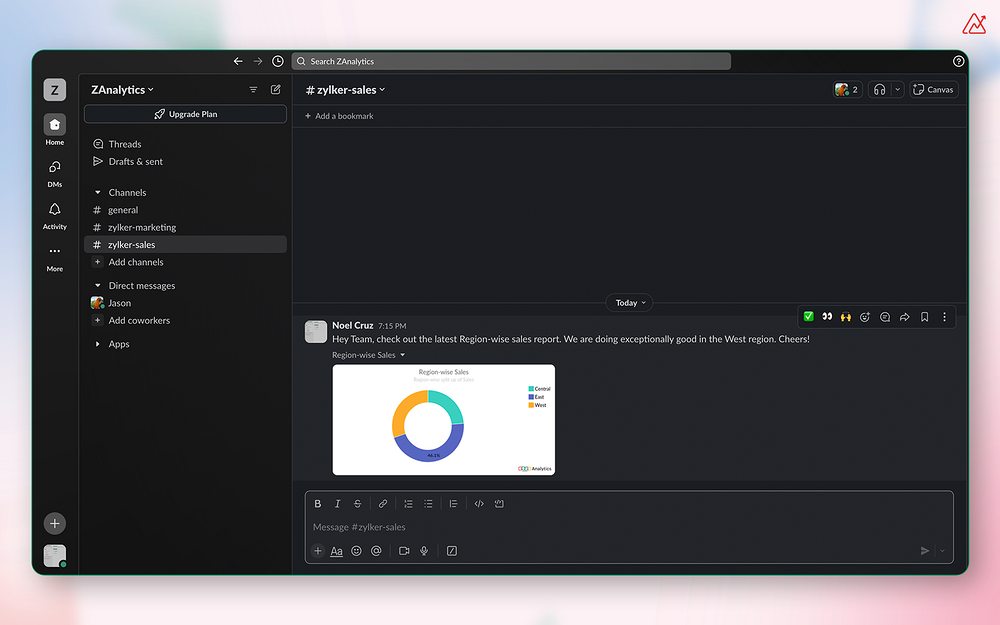
Task: Toggle formatting toolbar with Aa
Action: (337, 551)
